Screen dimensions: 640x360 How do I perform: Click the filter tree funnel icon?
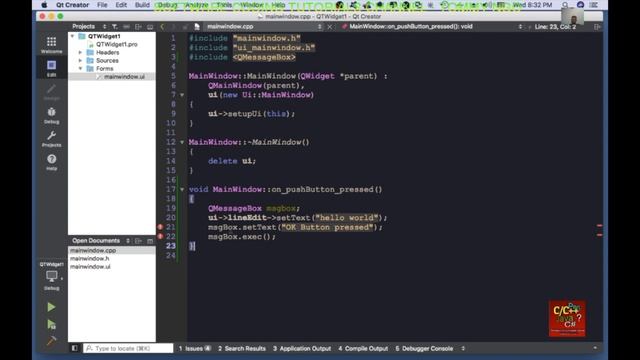[x=115, y=27]
